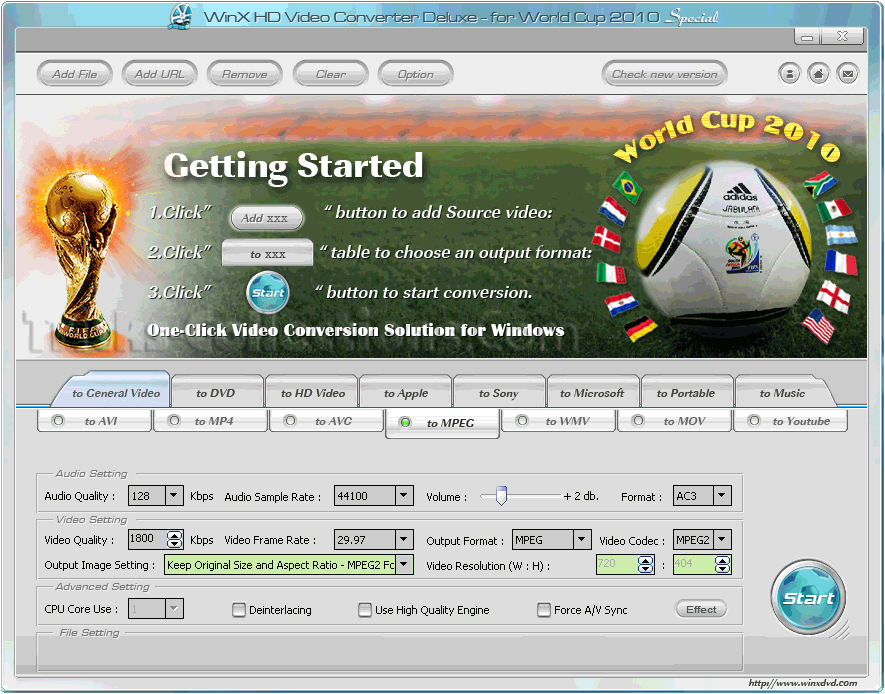Select the 'to MPEG' radio option

pyautogui.click(x=443, y=423)
